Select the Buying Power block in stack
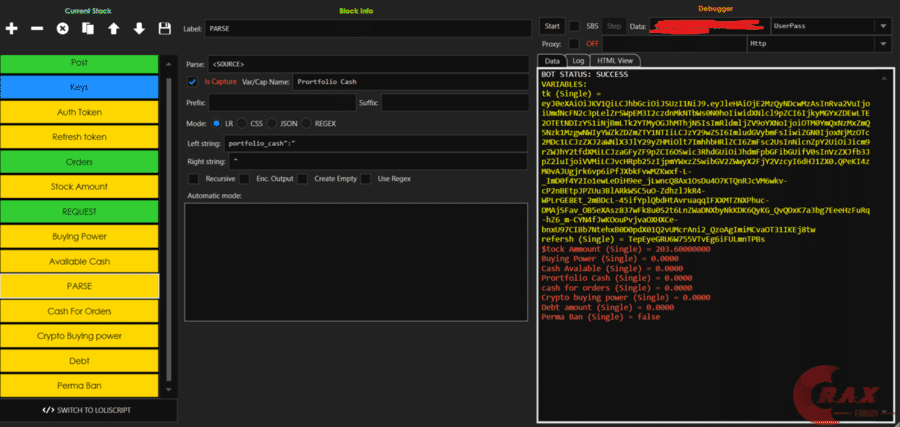Image resolution: width=900 pixels, height=427 pixels. 80,237
